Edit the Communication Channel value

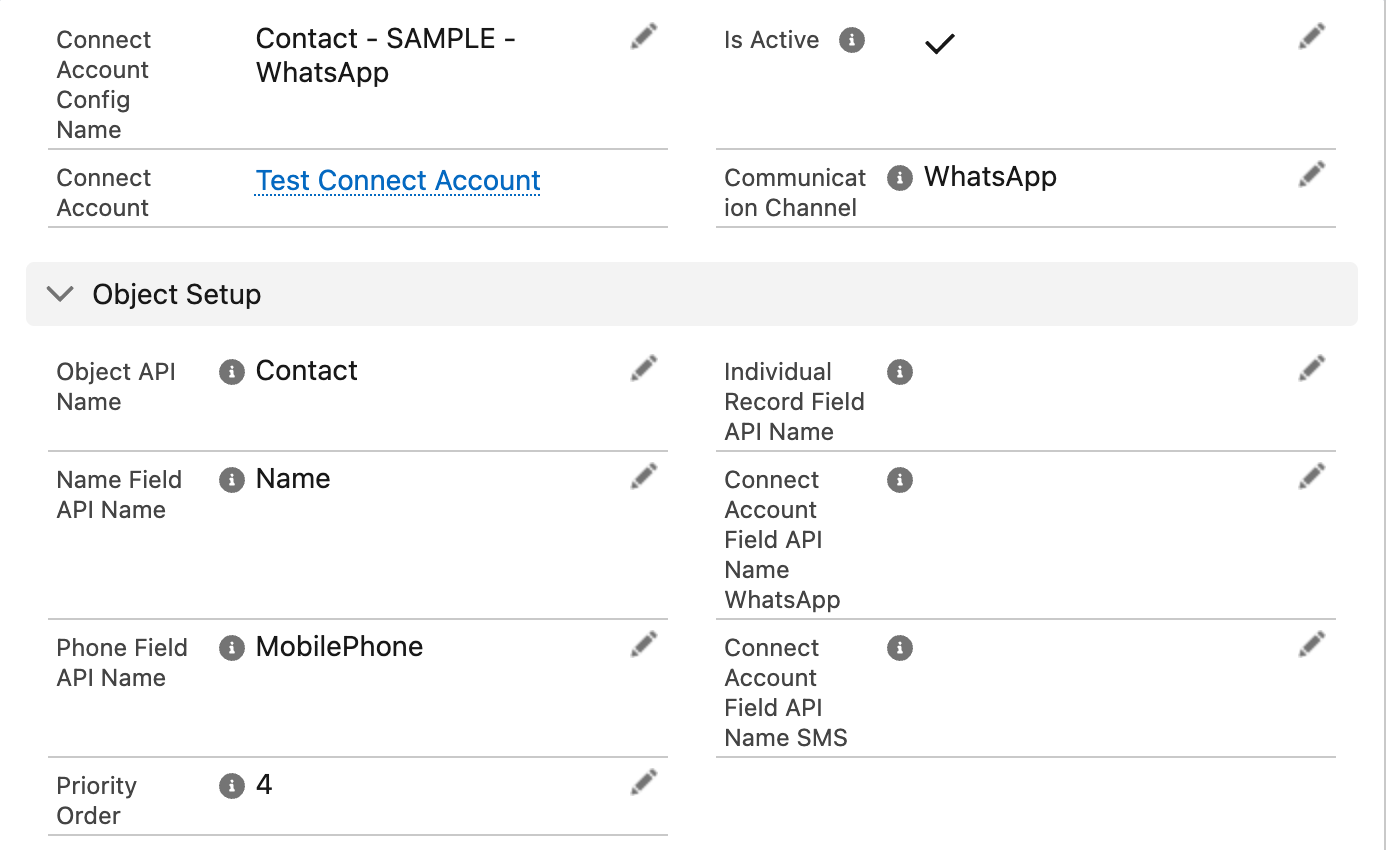(1312, 175)
